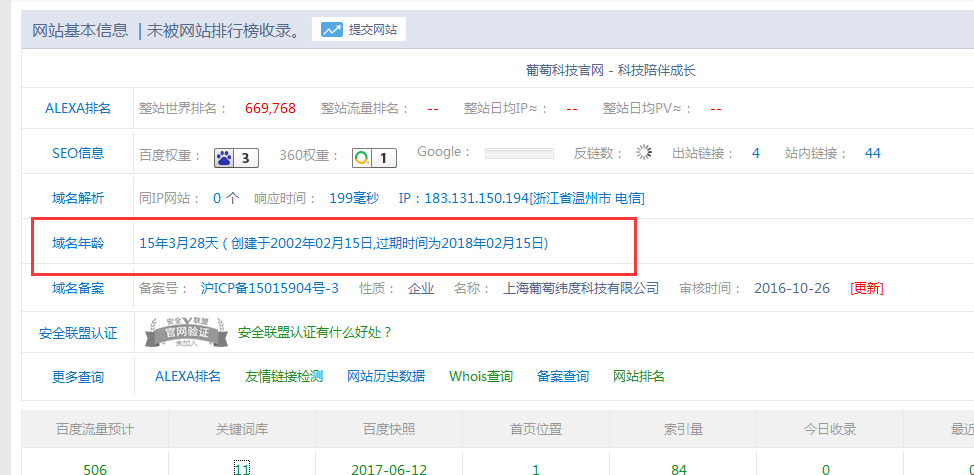Open the SEO信息 row label

[78, 153]
